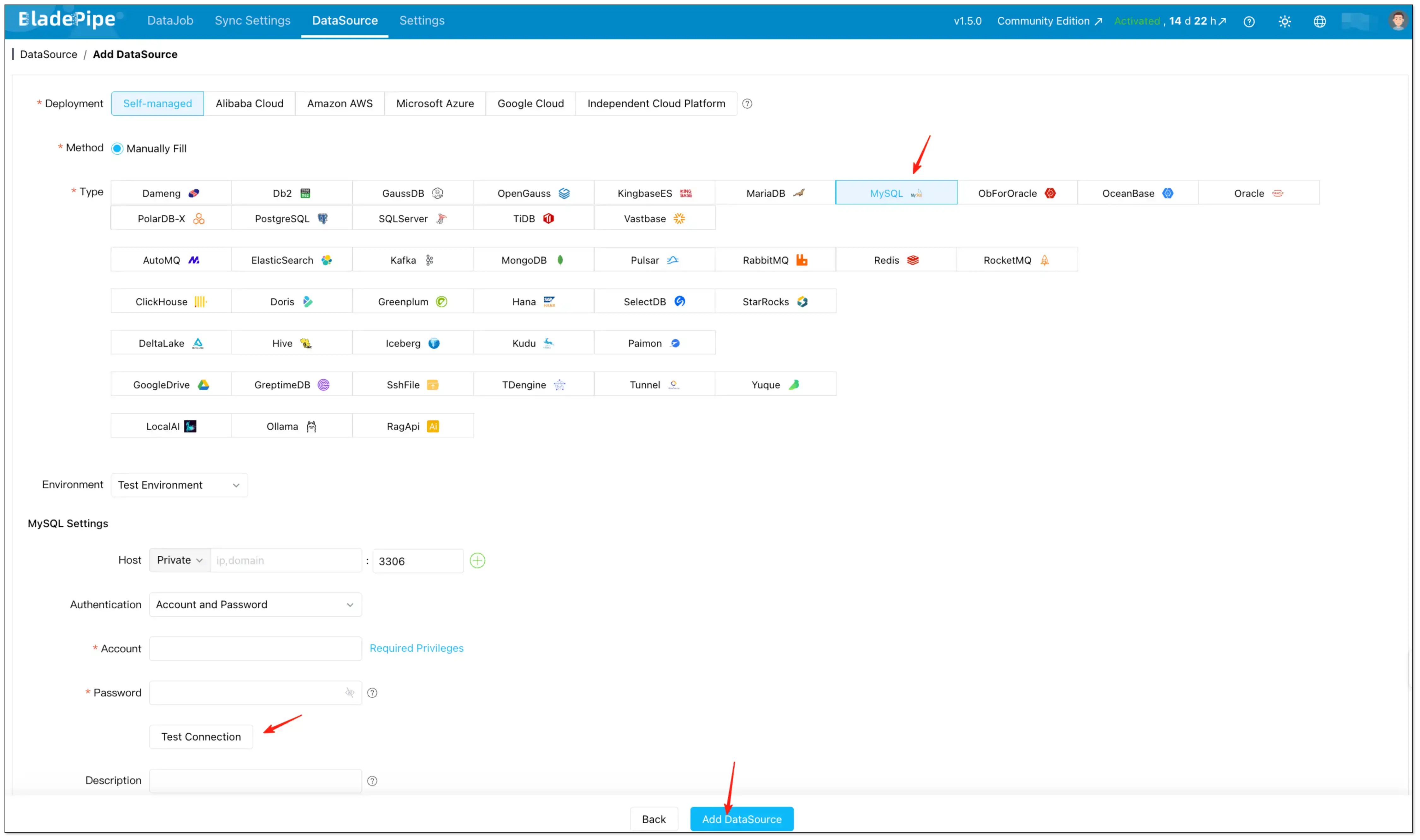Open activation remaining time link
The width and height of the screenshot is (1420, 840).
tap(1198, 21)
